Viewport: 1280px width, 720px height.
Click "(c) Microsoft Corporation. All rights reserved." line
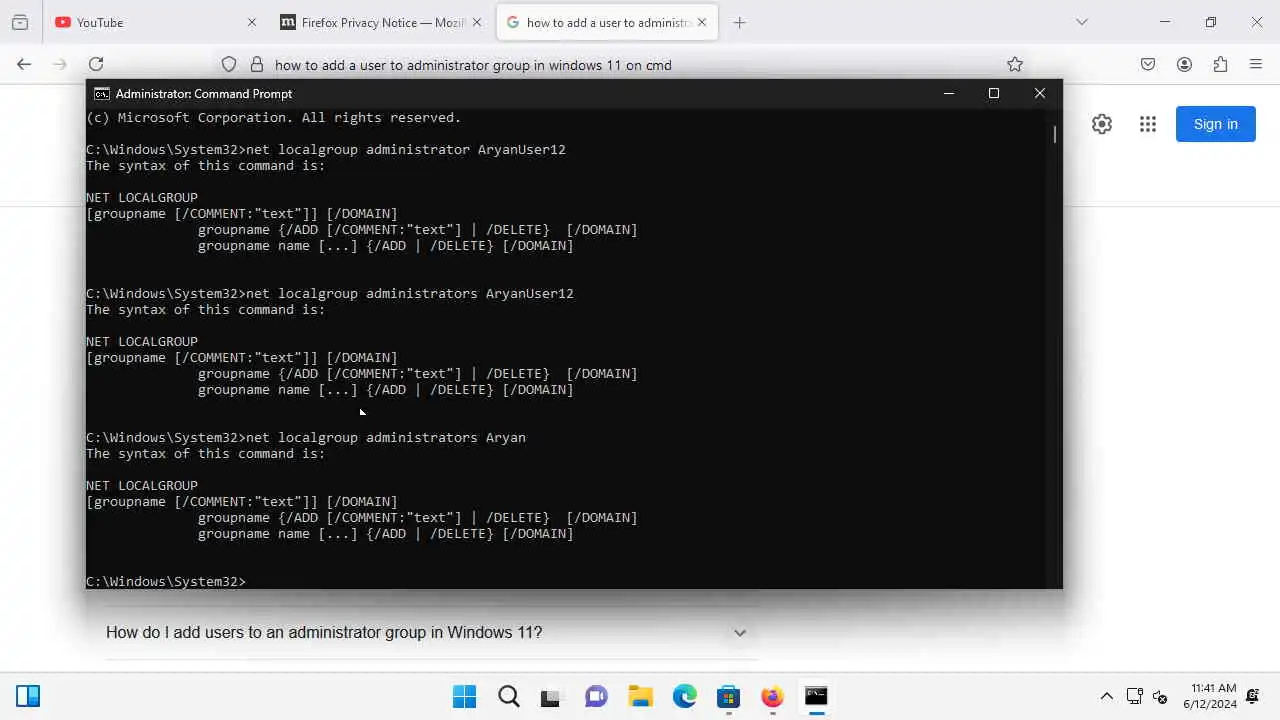[274, 117]
